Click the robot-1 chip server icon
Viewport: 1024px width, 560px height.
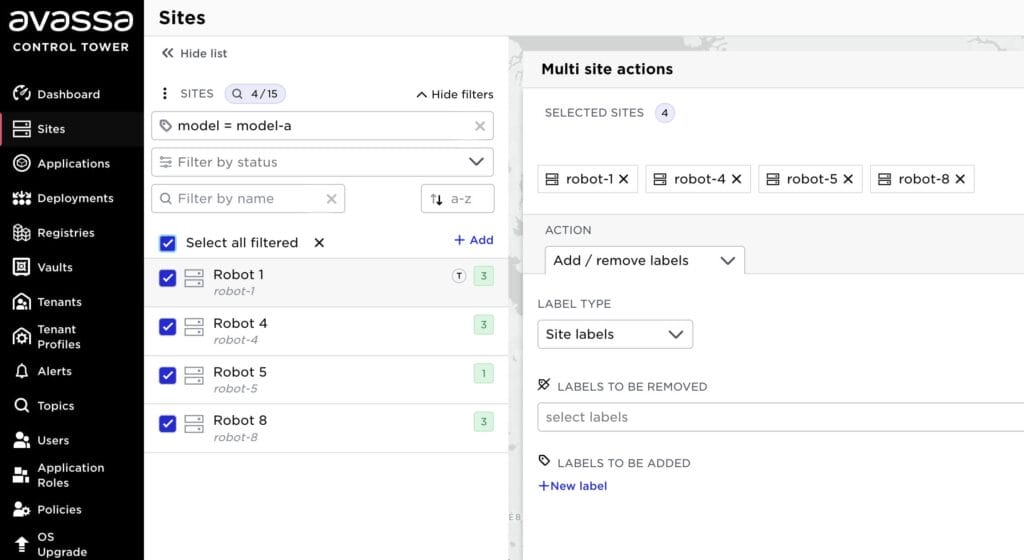click(552, 179)
